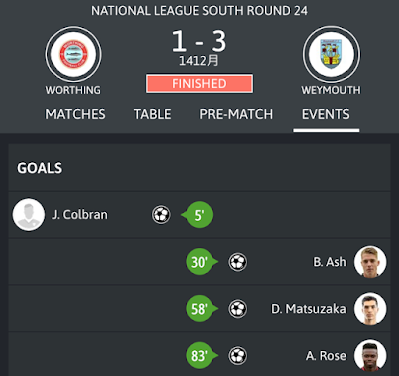The width and height of the screenshot is (399, 376).
Task: Switch to the Matches tab
Action: click(x=75, y=114)
